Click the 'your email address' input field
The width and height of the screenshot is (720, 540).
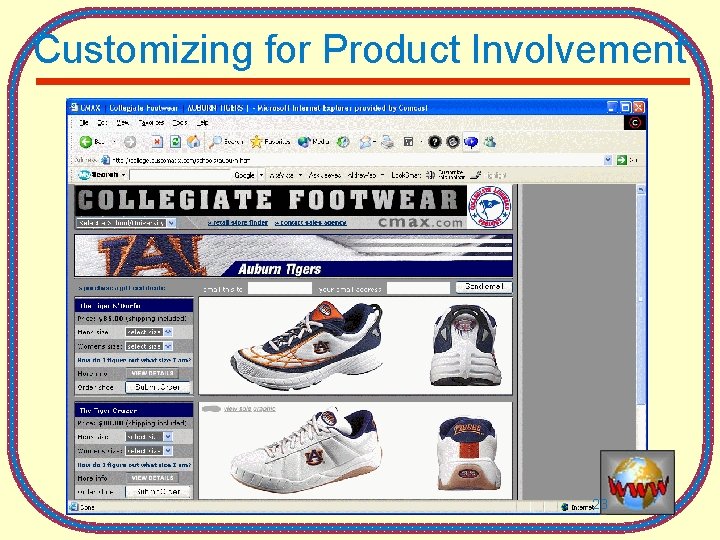(x=418, y=288)
